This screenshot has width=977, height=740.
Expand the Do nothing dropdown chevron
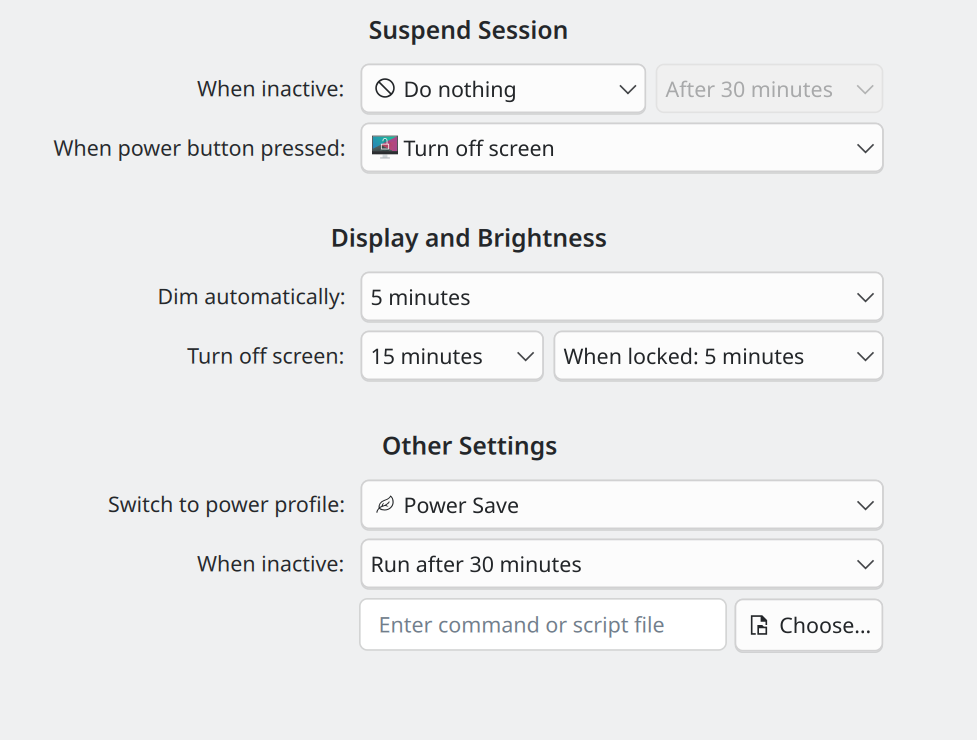[628, 90]
